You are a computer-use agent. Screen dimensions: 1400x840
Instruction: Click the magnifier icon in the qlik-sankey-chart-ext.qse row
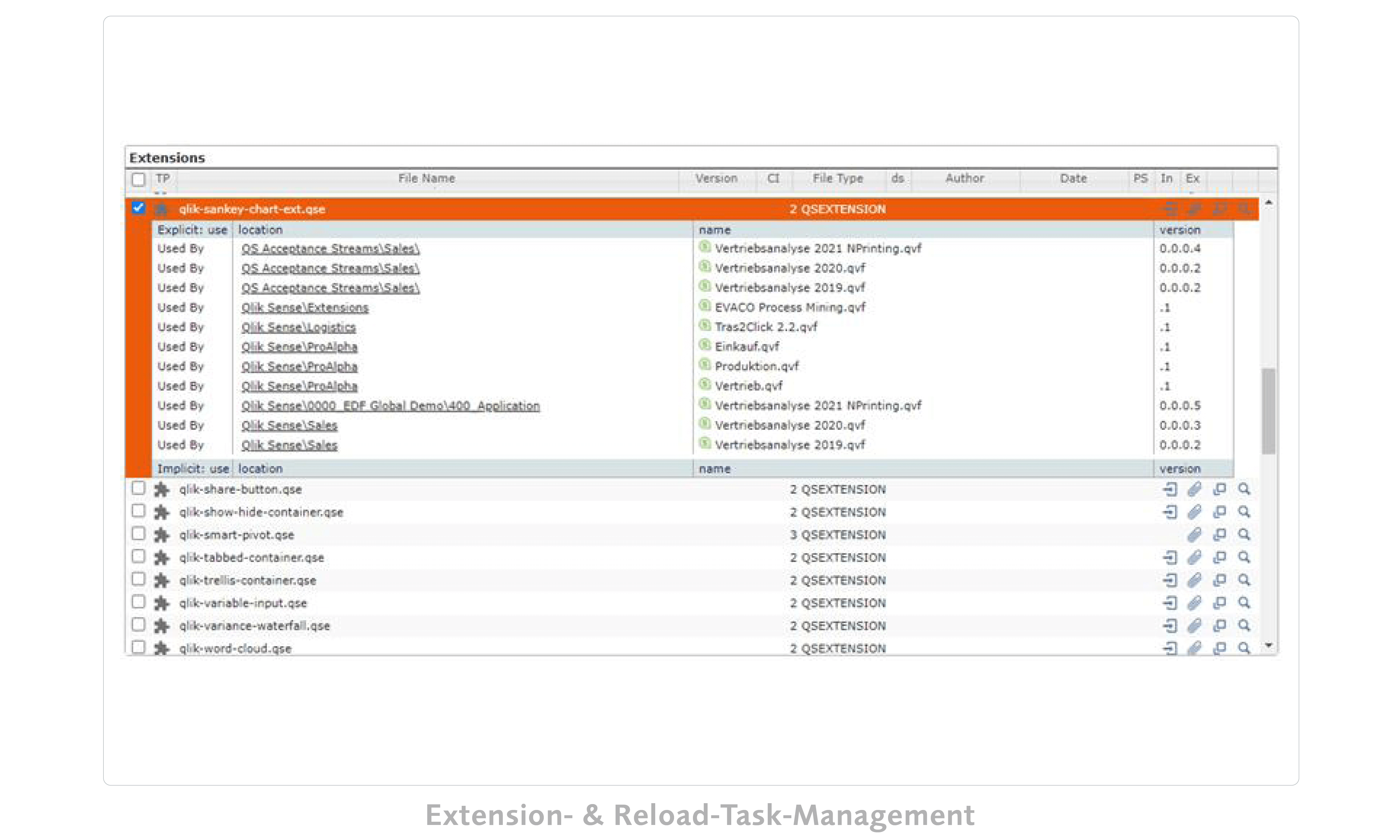[x=1244, y=209]
